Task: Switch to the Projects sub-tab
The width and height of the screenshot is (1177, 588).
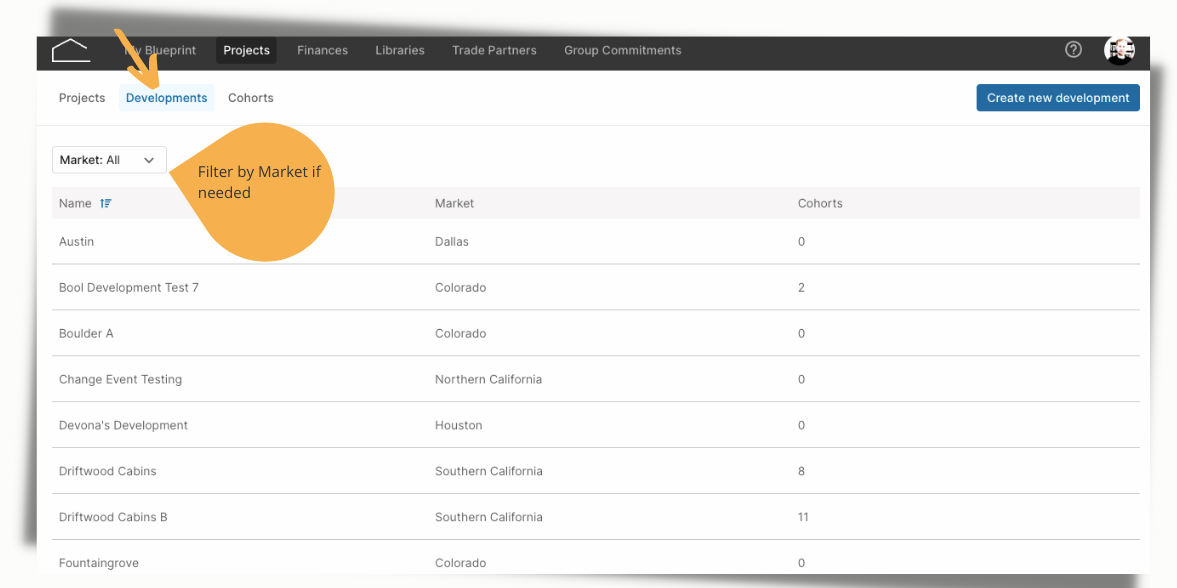Action: [82, 98]
